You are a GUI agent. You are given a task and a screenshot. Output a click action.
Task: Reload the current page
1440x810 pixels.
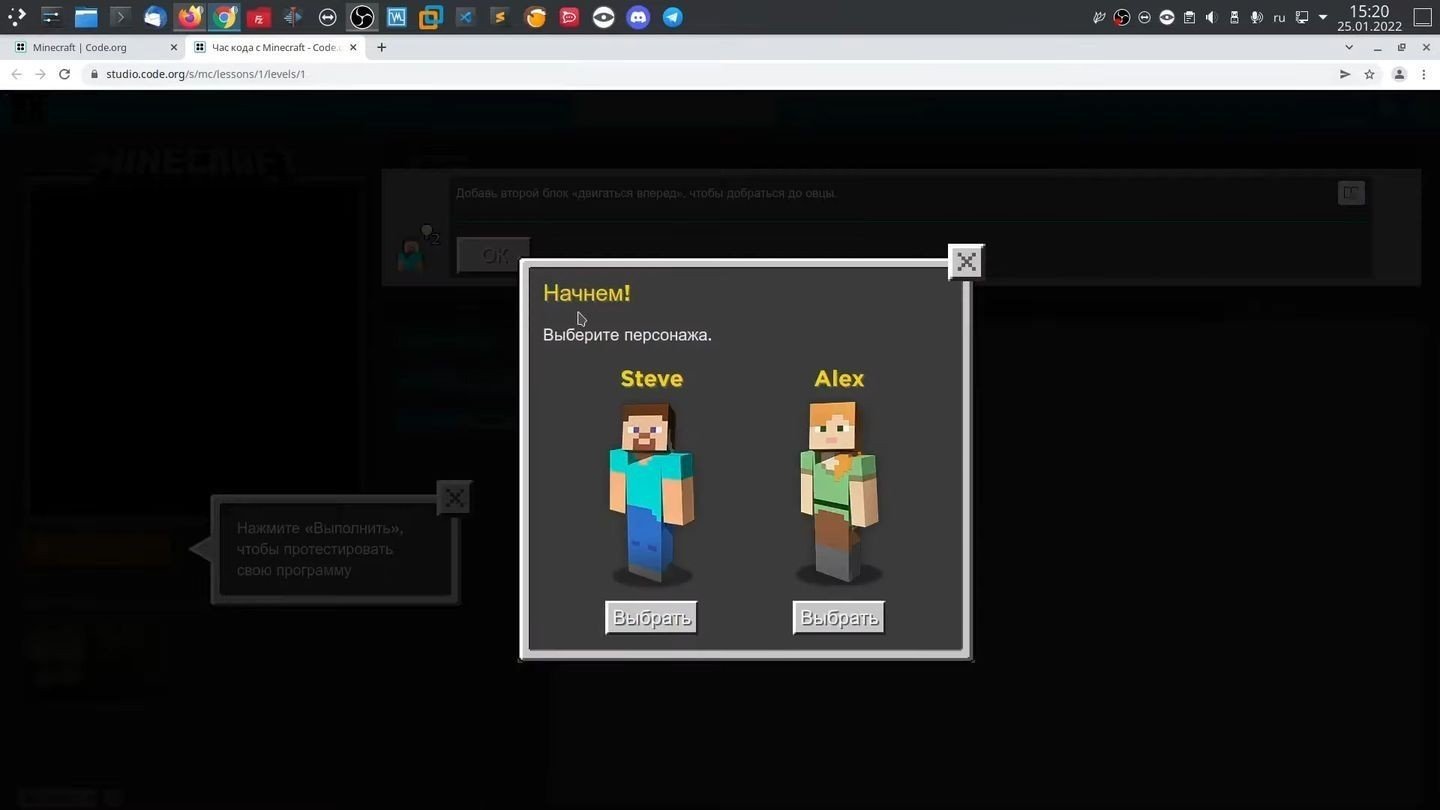point(64,74)
